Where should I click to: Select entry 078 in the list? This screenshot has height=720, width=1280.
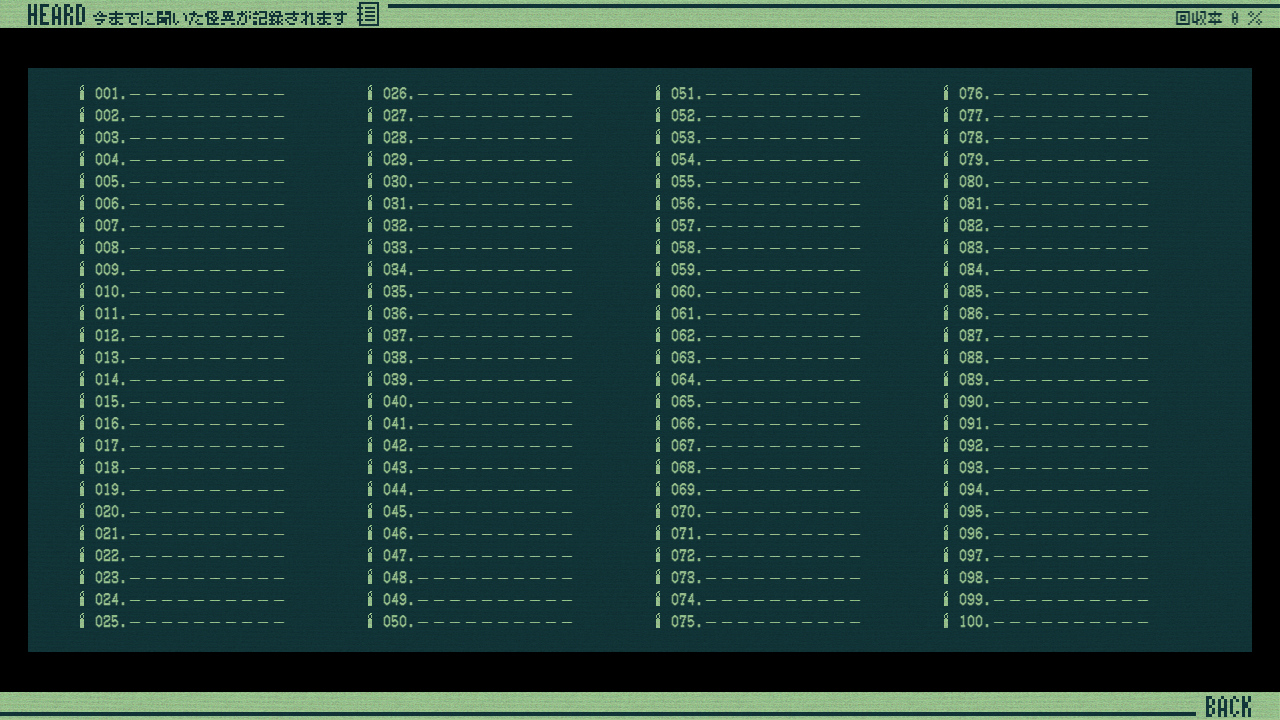(1046, 138)
